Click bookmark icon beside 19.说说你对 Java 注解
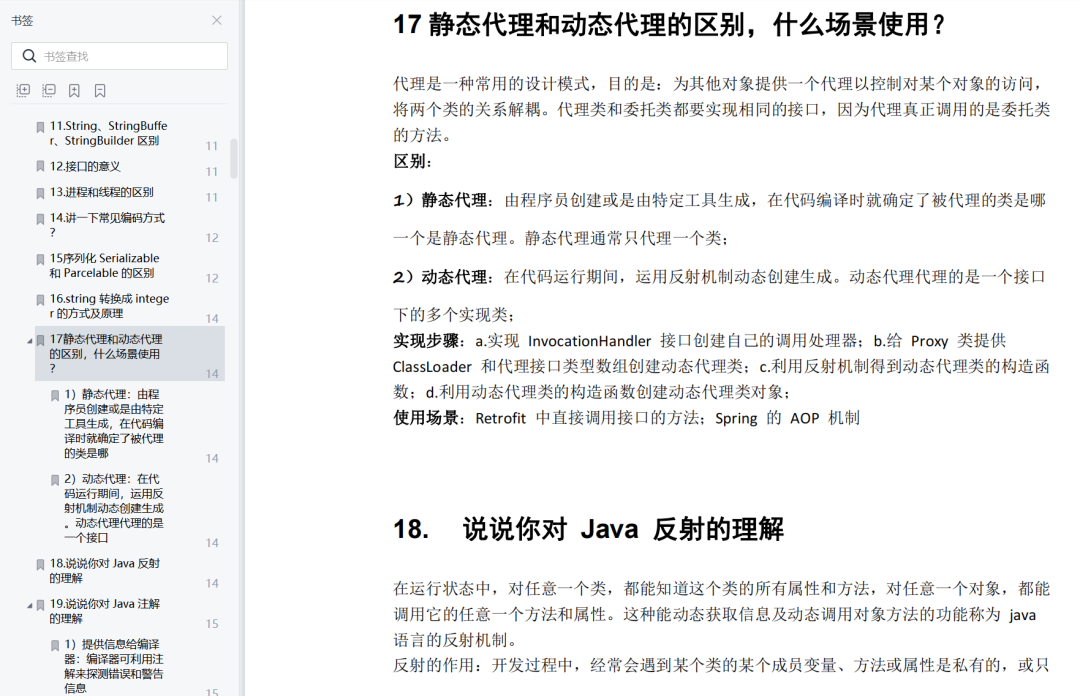The height and width of the screenshot is (696, 1080). point(40,605)
